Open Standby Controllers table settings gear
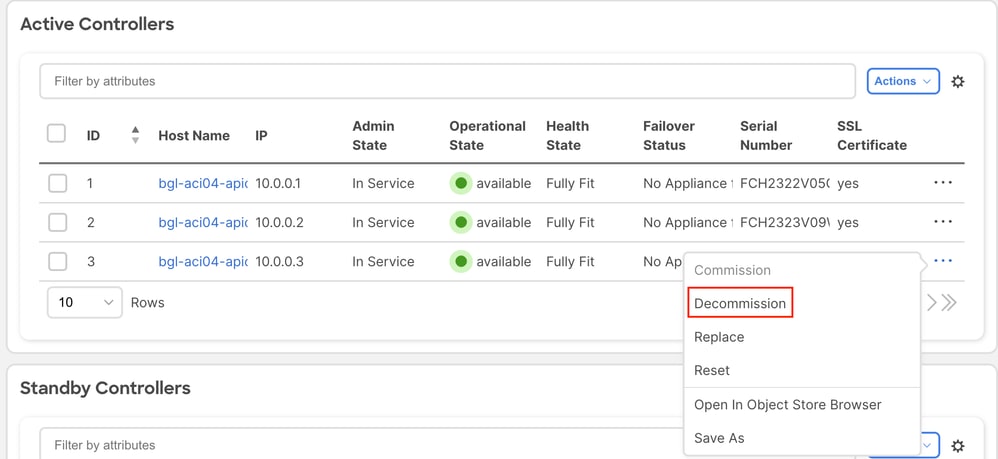The height and width of the screenshot is (459, 998). [958, 446]
